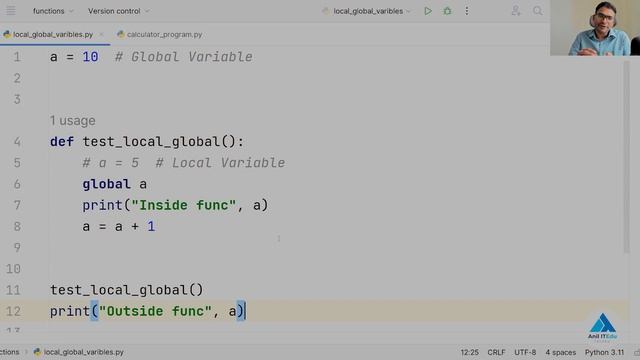Click the editor vertical scrollbar
This screenshot has width=640, height=360.
pos(627,157)
